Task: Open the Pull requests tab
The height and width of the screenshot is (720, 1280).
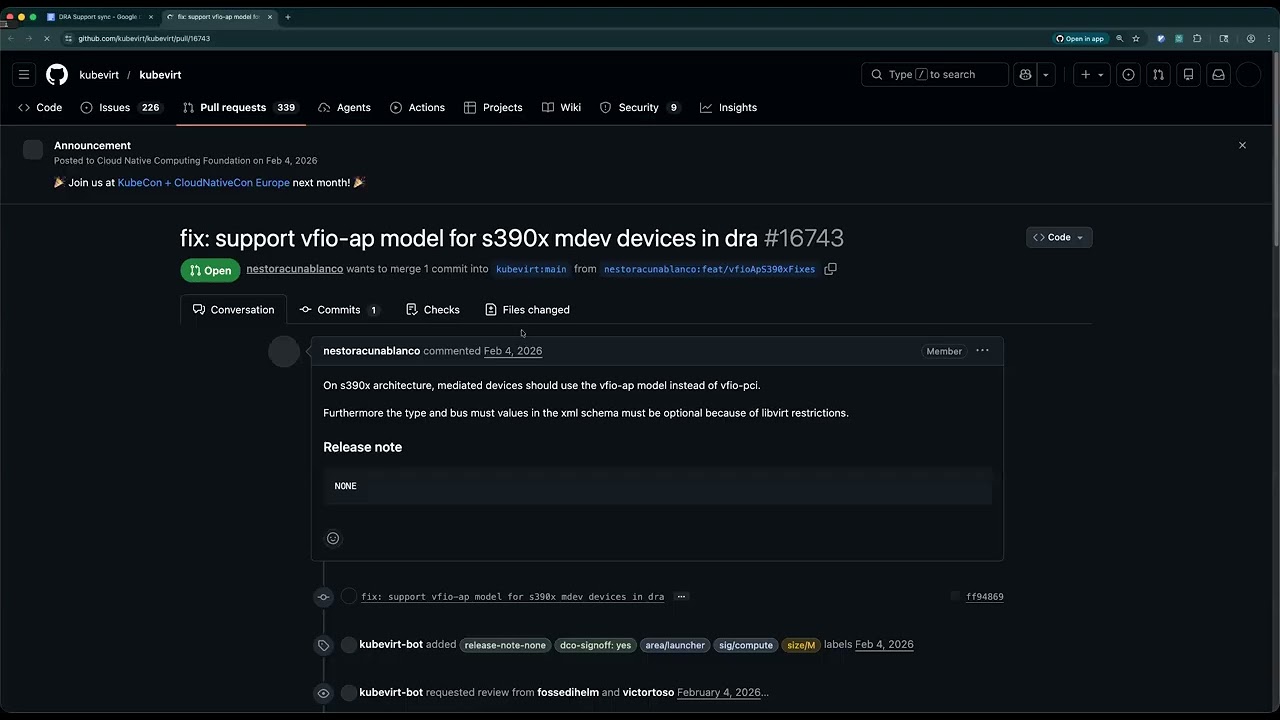Action: [240, 108]
